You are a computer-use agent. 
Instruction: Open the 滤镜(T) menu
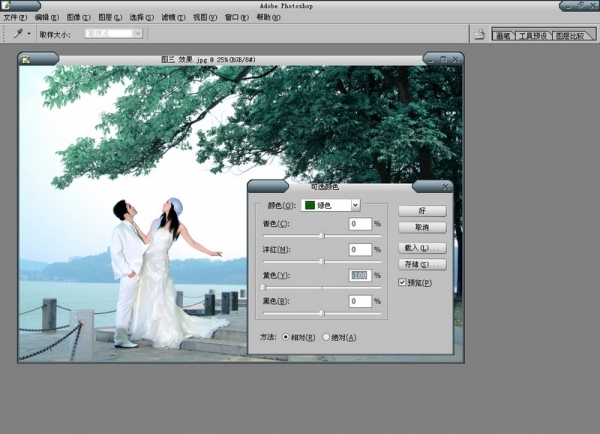173,17
